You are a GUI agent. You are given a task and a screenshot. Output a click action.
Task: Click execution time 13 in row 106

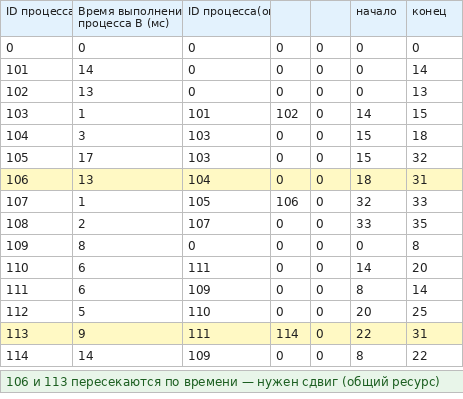127,180
